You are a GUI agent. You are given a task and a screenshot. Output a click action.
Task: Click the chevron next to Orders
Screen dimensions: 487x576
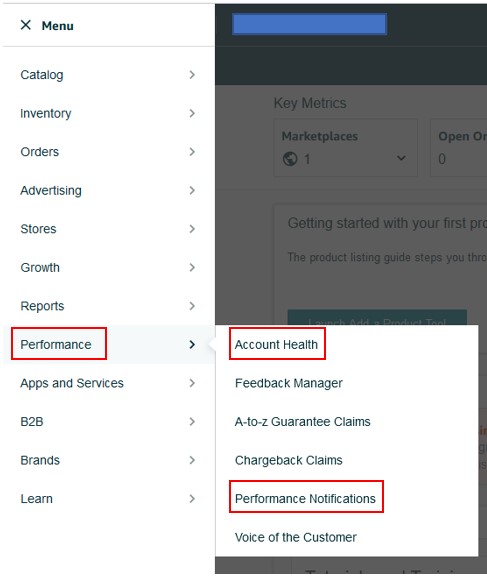coord(192,152)
